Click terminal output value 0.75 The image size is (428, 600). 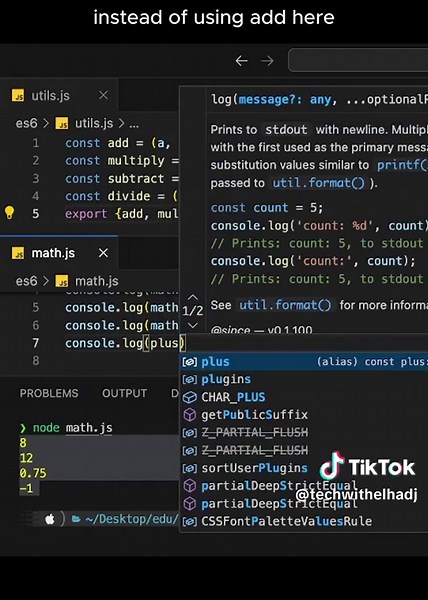[x=33, y=473]
